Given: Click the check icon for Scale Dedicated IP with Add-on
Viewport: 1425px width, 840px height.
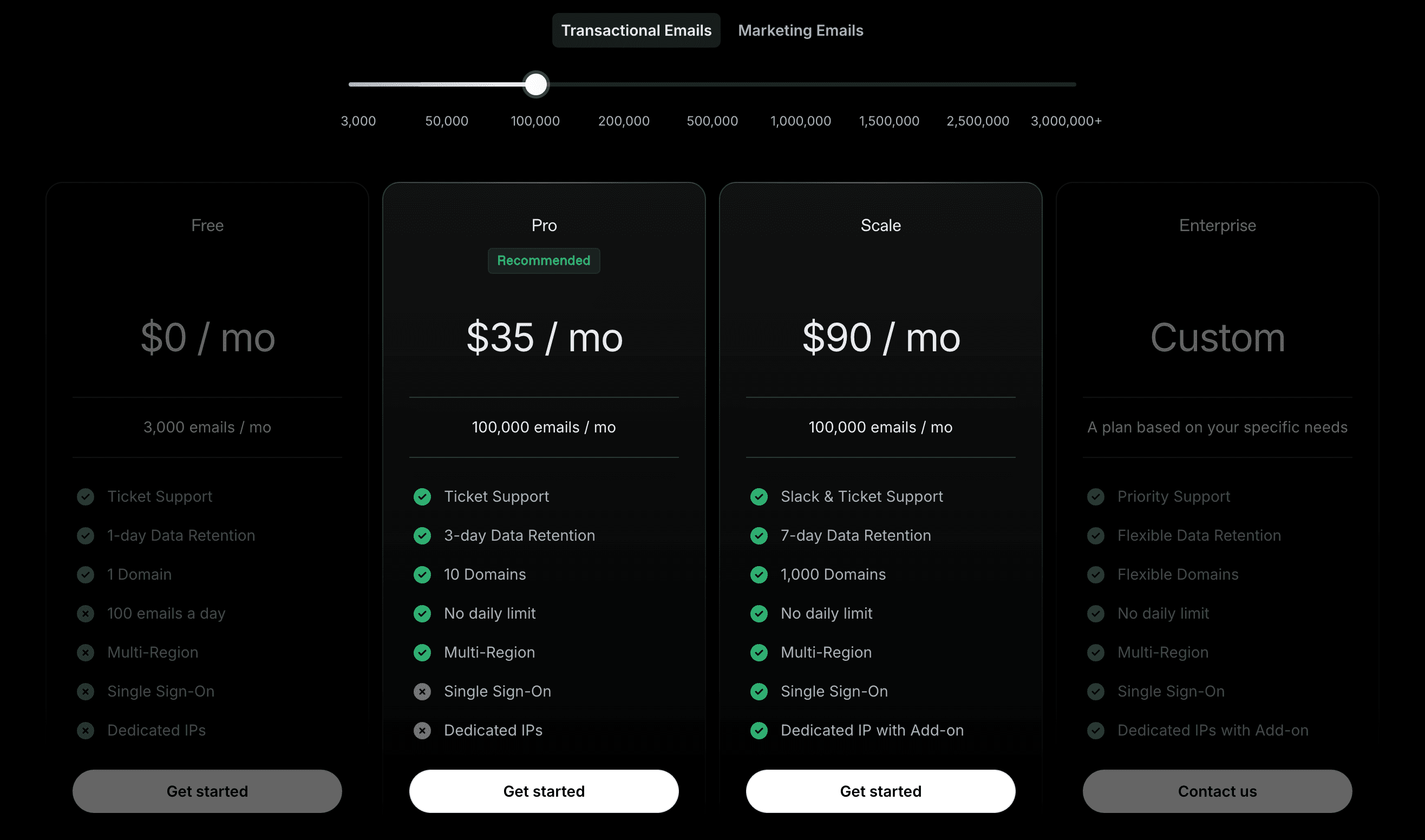Looking at the screenshot, I should coord(759,730).
